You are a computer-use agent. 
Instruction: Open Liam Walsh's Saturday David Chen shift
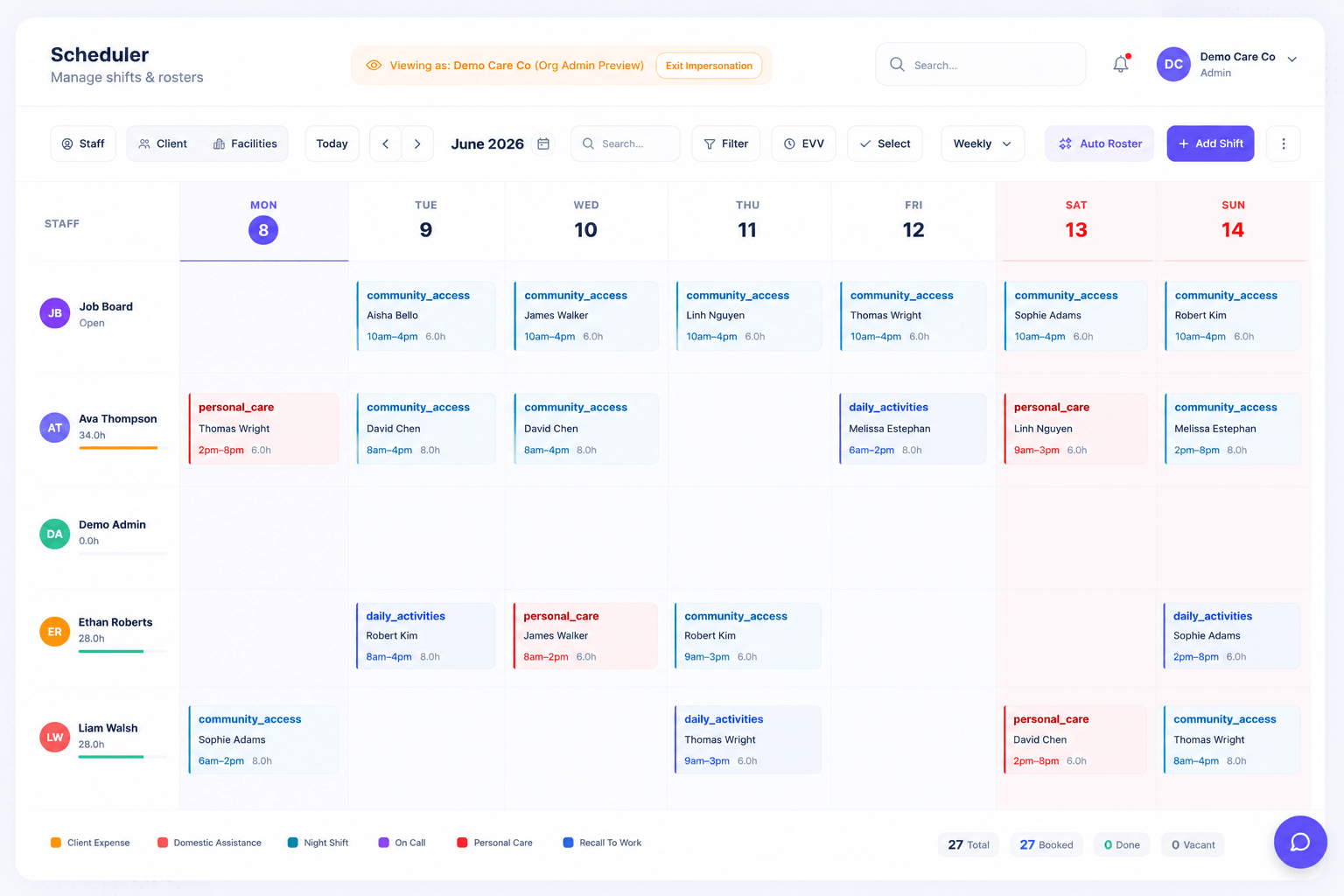pos(1074,739)
